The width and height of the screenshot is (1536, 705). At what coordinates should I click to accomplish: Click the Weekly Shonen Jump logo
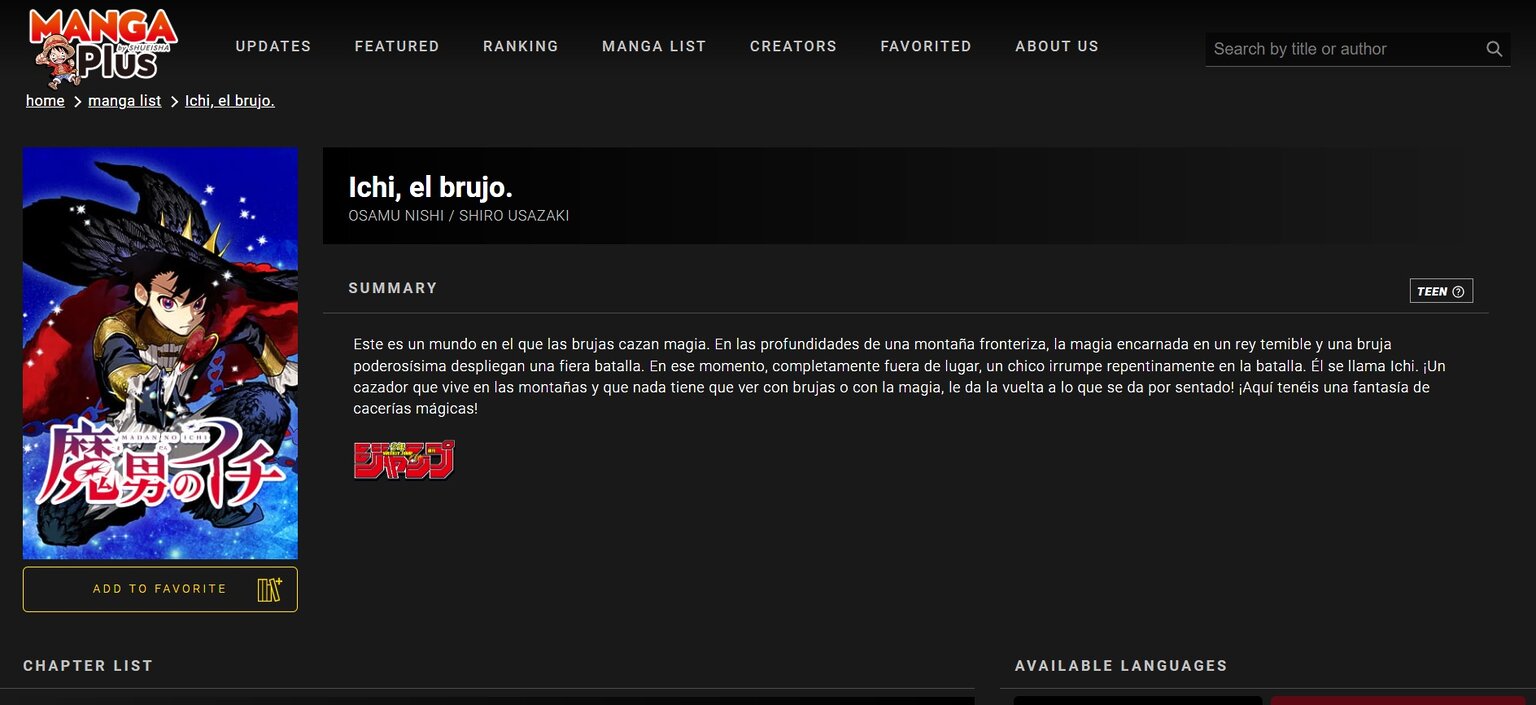coord(404,460)
